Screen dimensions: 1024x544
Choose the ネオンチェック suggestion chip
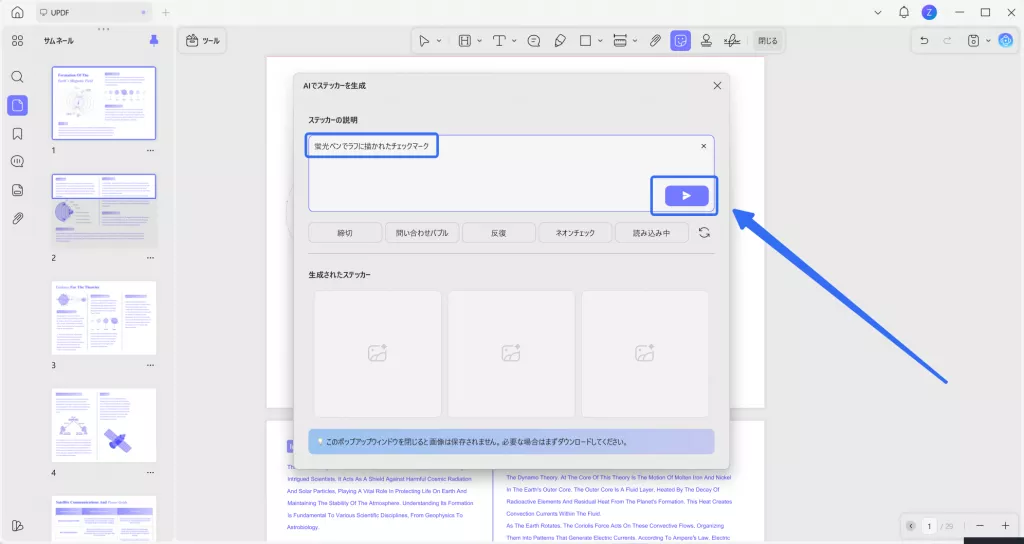tap(575, 232)
